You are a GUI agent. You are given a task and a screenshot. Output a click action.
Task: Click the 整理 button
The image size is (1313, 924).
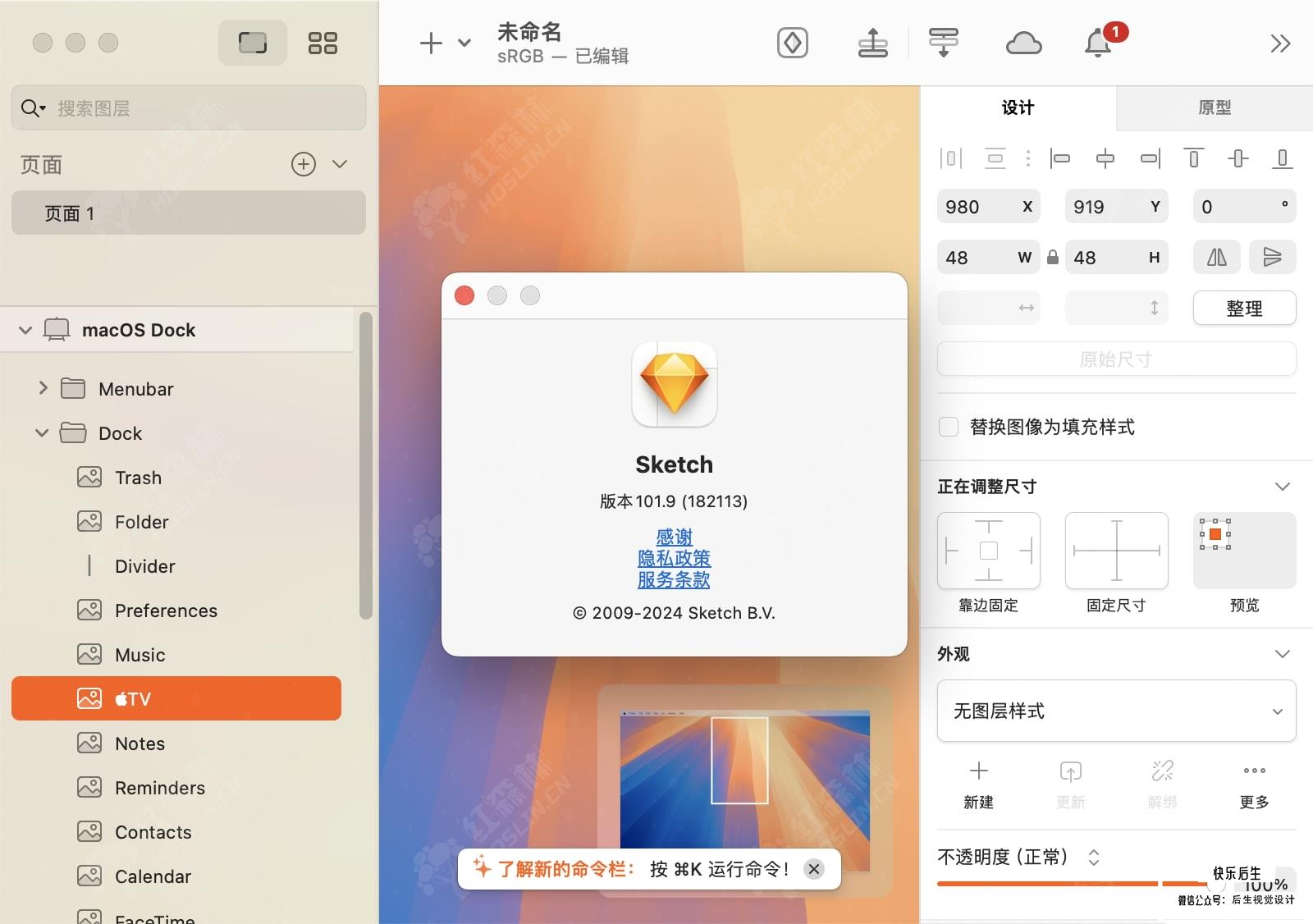(1244, 309)
